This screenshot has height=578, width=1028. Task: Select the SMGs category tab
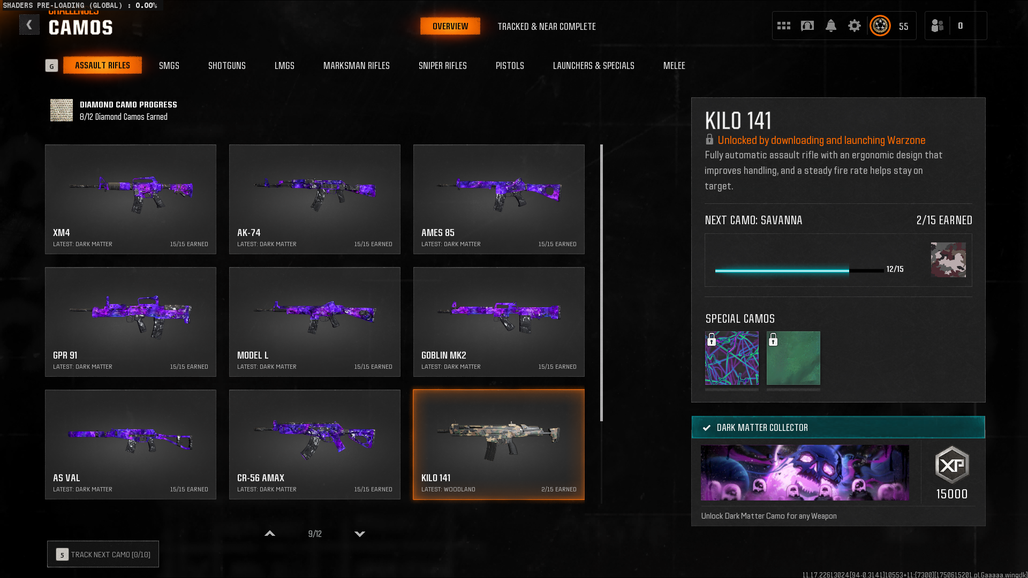pyautogui.click(x=169, y=66)
